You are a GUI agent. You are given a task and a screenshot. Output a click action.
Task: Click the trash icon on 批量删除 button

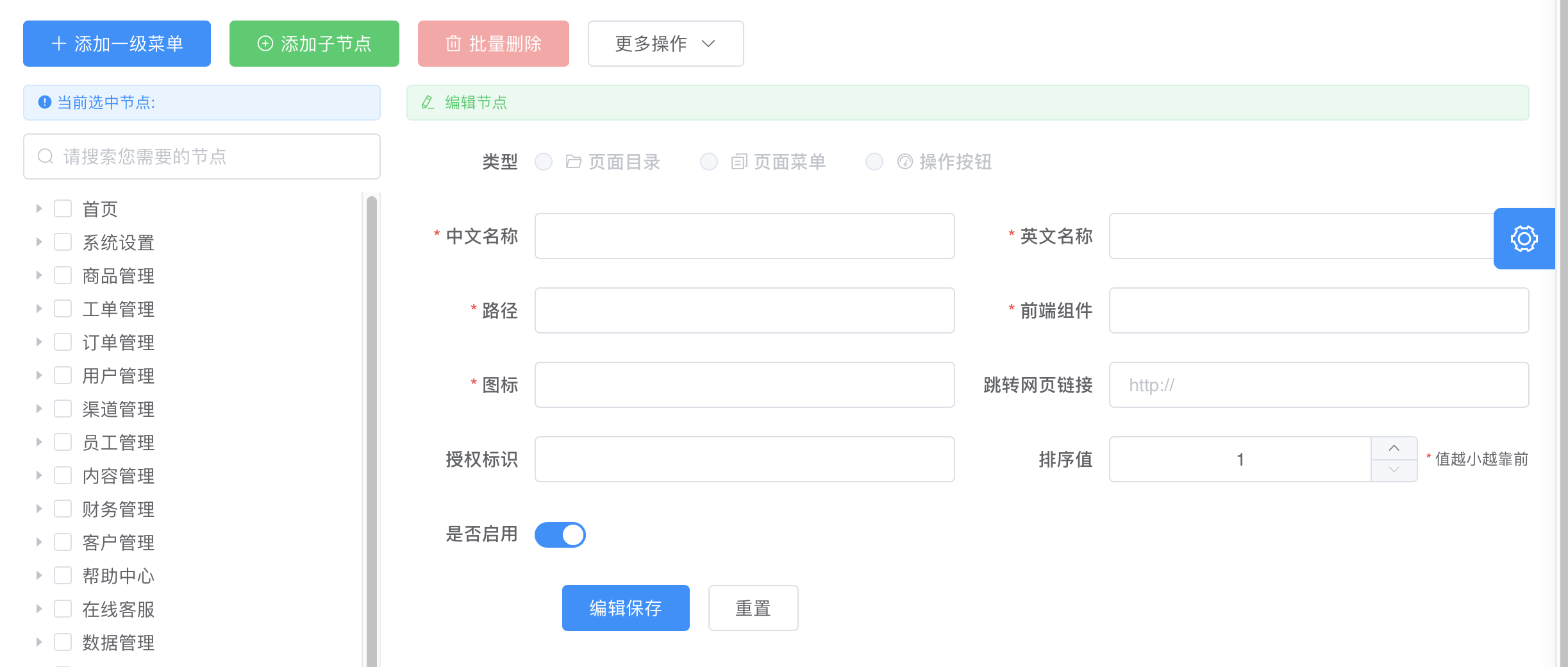pos(453,44)
